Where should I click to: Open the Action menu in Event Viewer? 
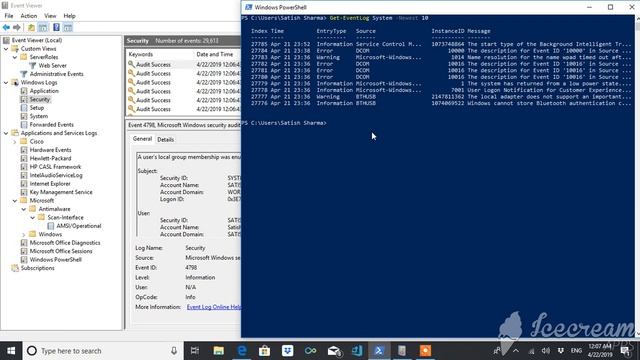[x=29, y=16]
